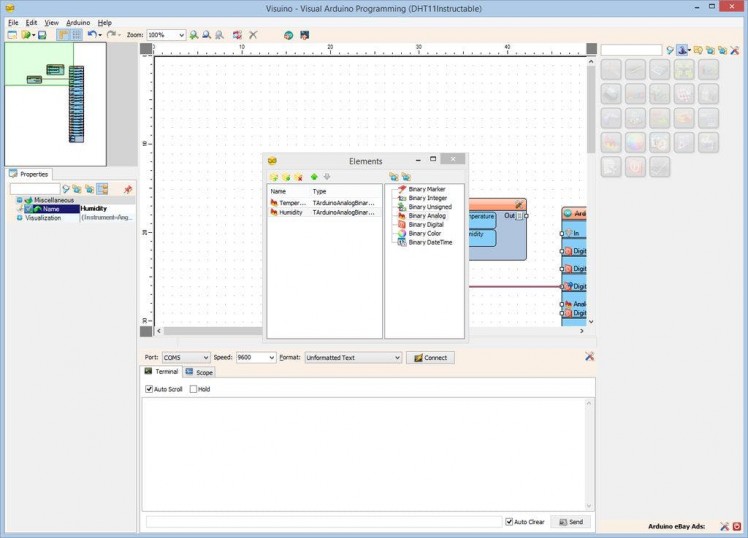748x538 pixels.
Task: Click pin icon in Properties panel
Action: click(127, 189)
